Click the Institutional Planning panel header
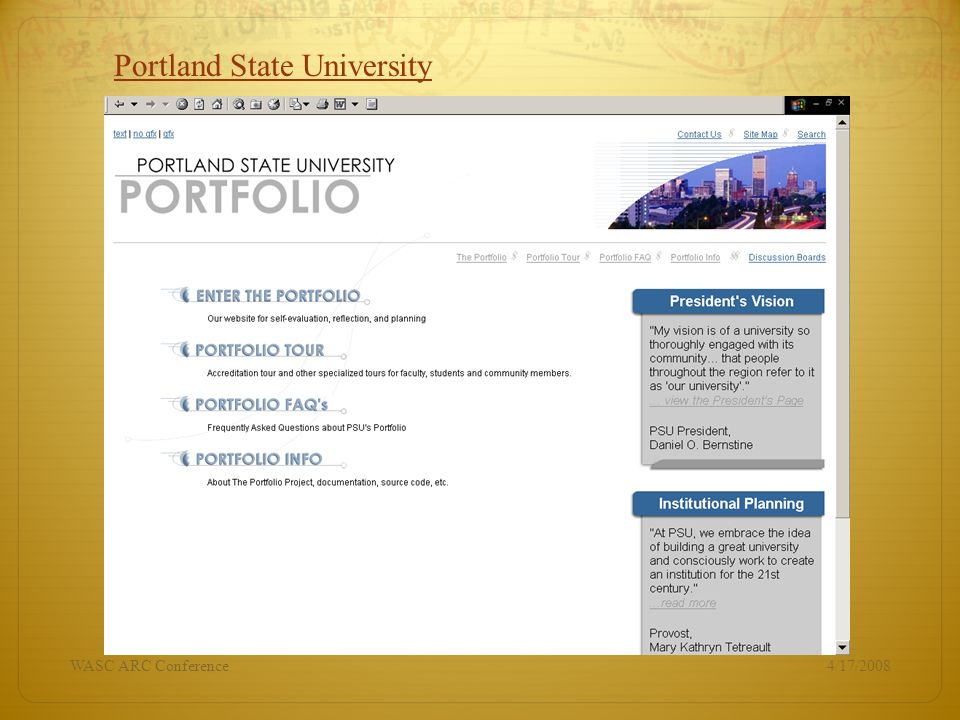Screen dimensions: 960x720 pyautogui.click(x=729, y=504)
